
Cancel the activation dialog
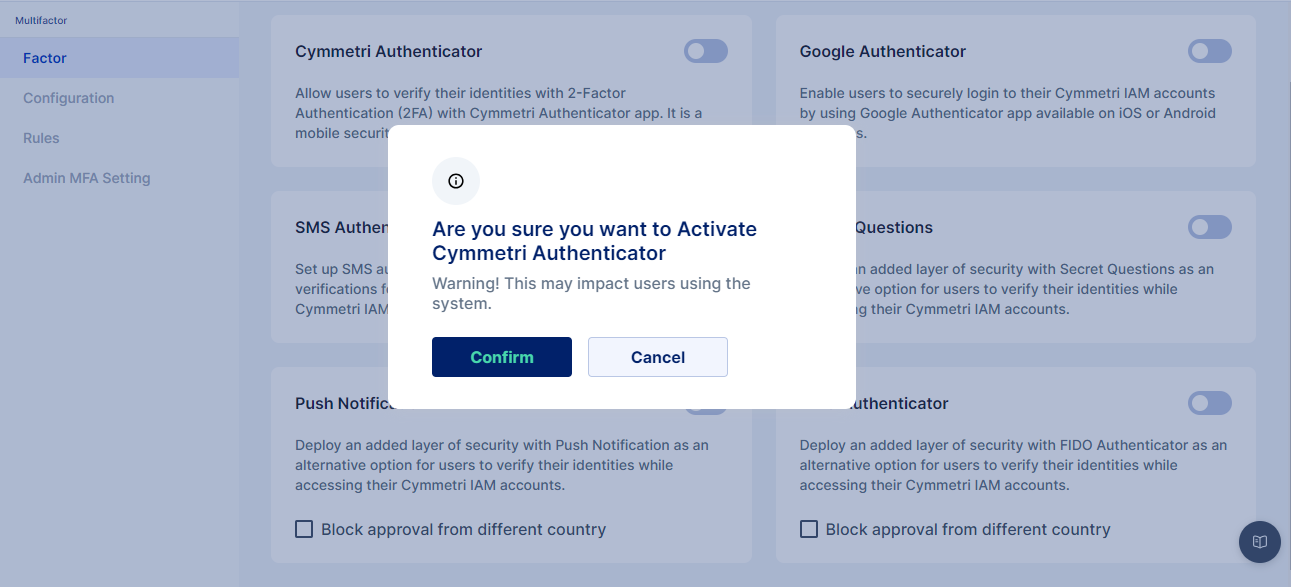(658, 357)
